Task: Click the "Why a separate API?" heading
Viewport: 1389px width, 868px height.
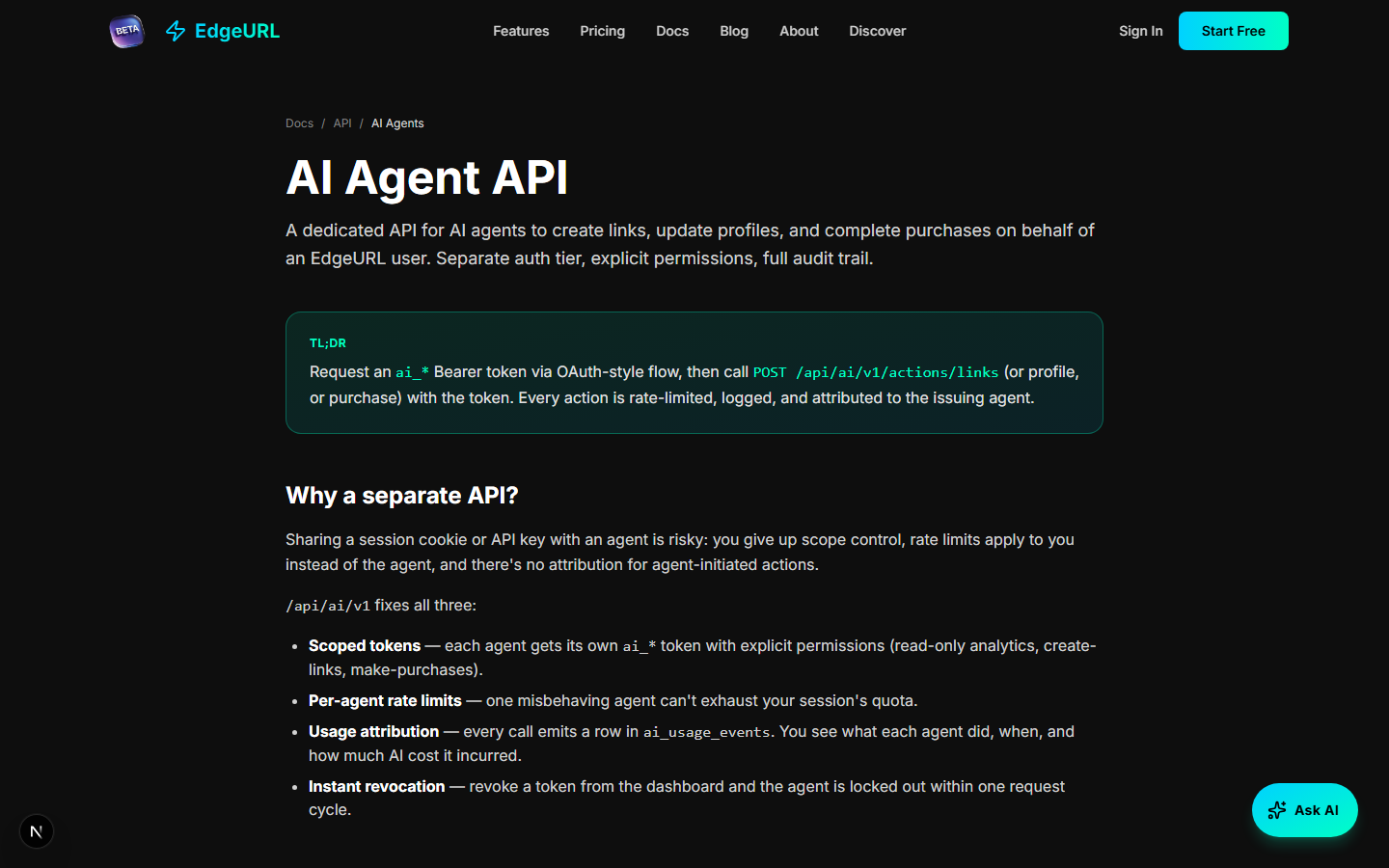Action: pyautogui.click(x=402, y=496)
